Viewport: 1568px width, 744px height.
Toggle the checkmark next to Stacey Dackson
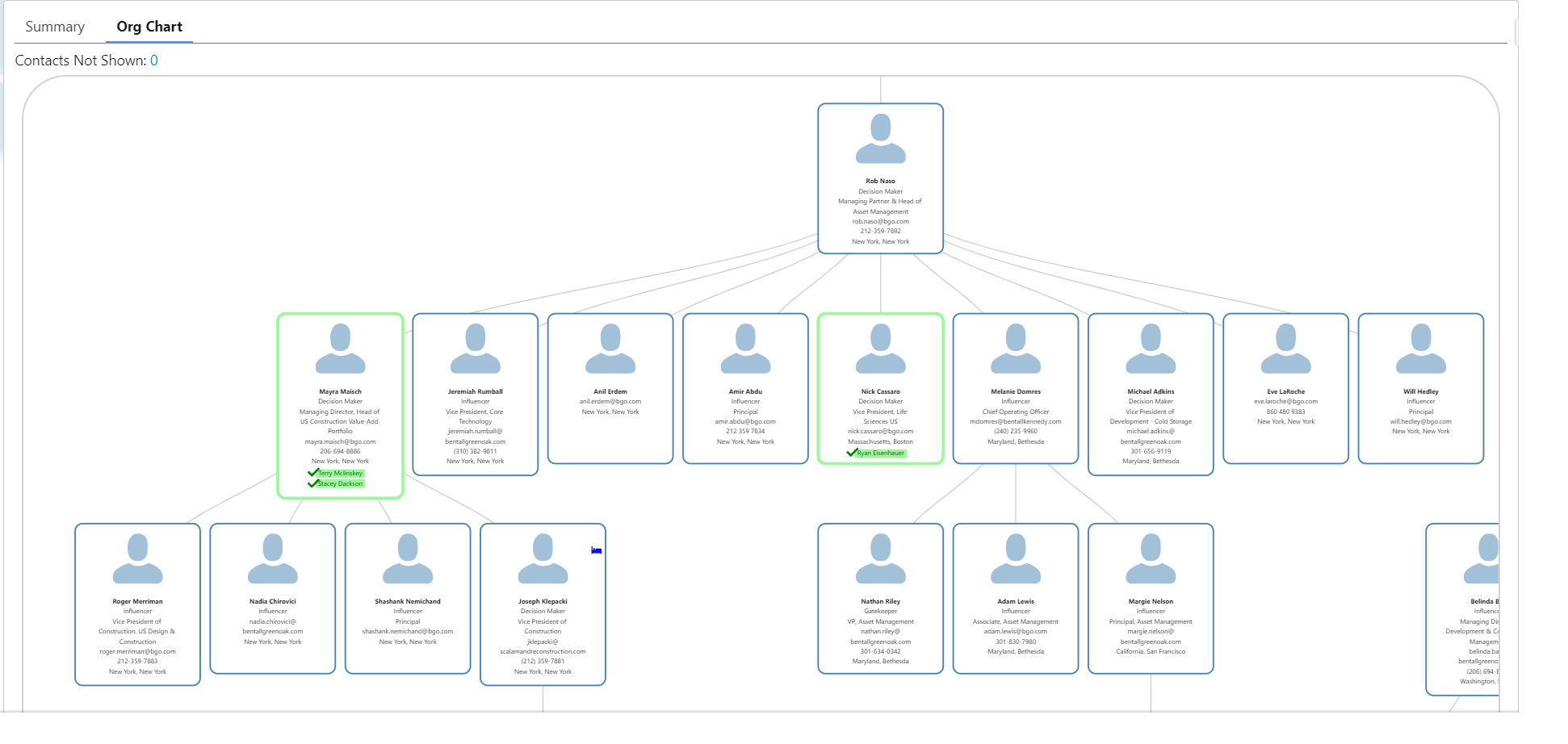coord(313,483)
